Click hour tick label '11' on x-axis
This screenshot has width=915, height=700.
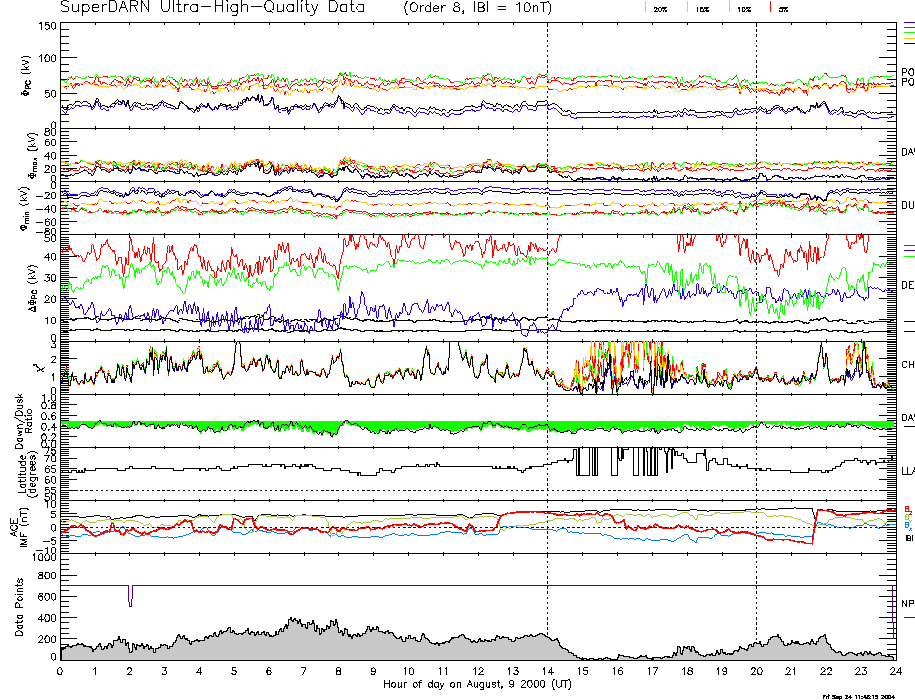(443, 671)
